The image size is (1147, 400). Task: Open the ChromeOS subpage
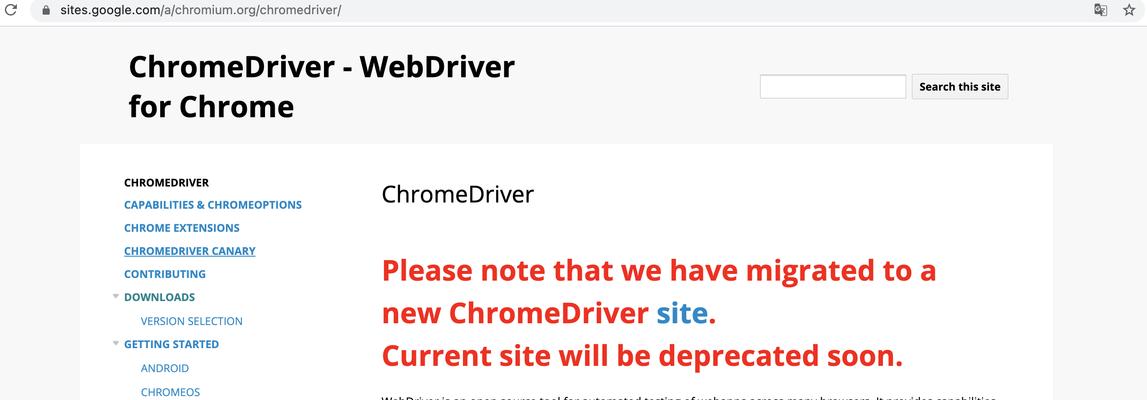[170, 392]
